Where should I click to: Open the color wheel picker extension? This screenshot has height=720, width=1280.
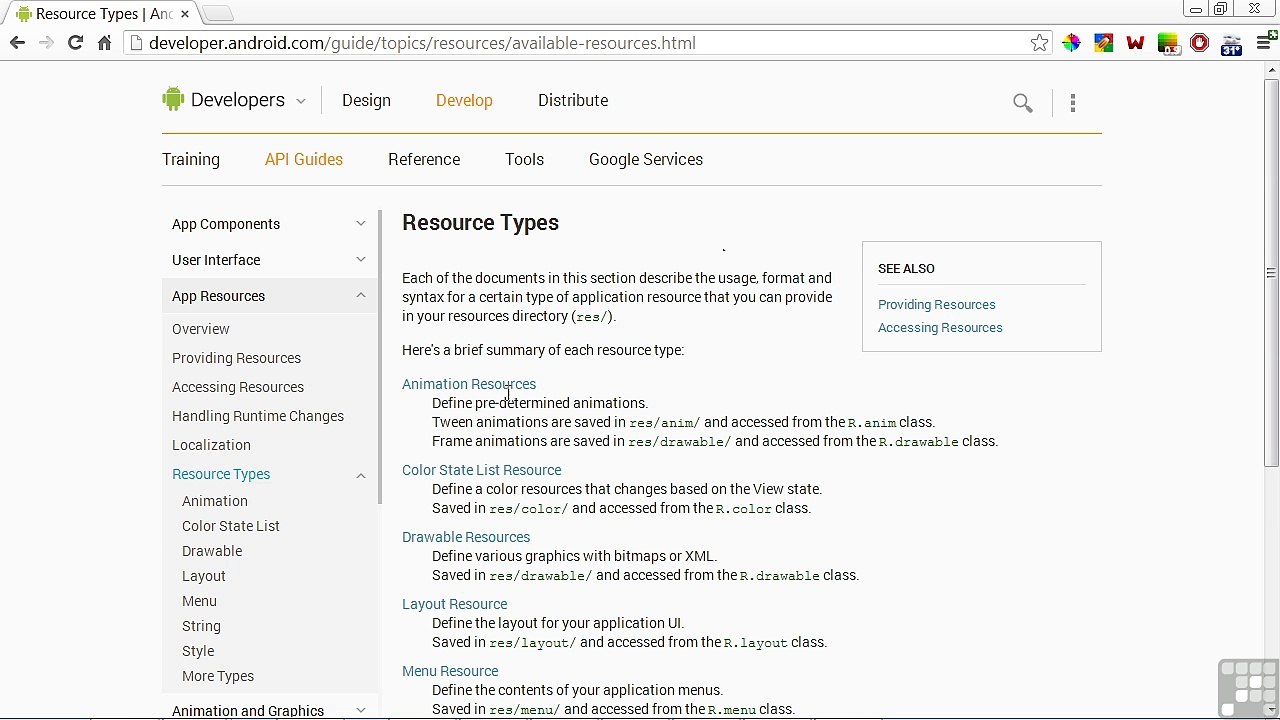pyautogui.click(x=1071, y=43)
